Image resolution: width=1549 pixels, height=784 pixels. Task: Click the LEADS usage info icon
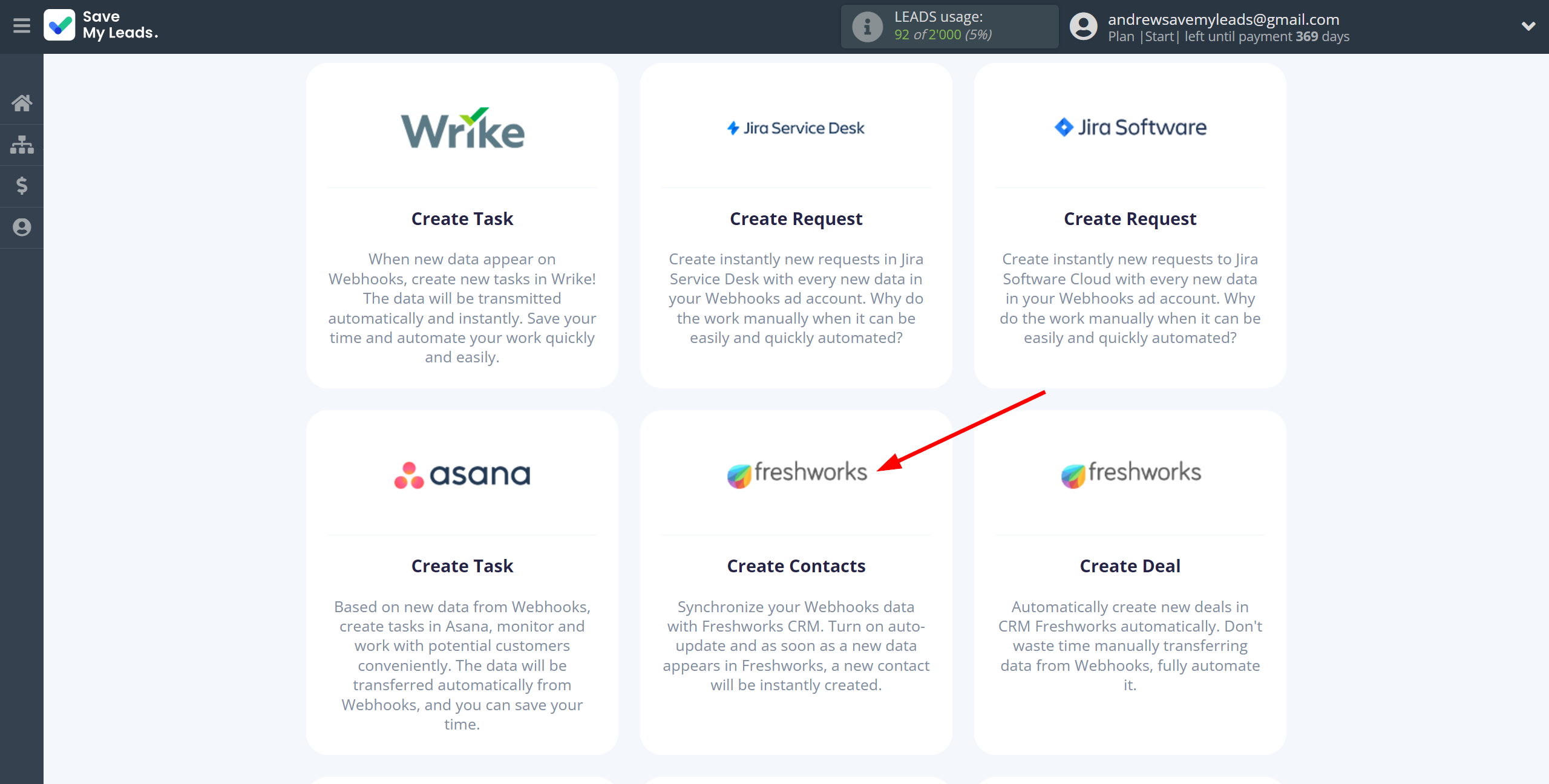pyautogui.click(x=867, y=27)
